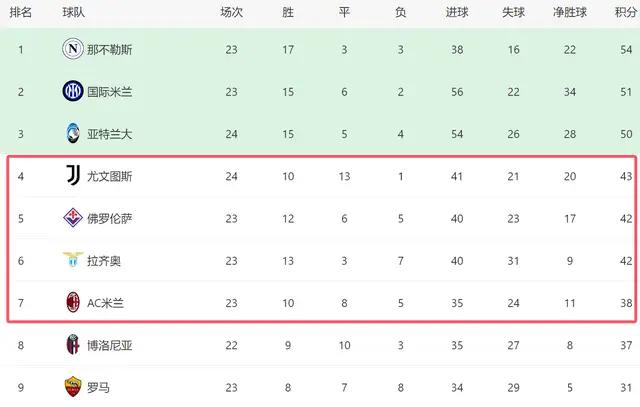The height and width of the screenshot is (407, 640).
Task: Click the 净胜球 column header
Action: 570,12
